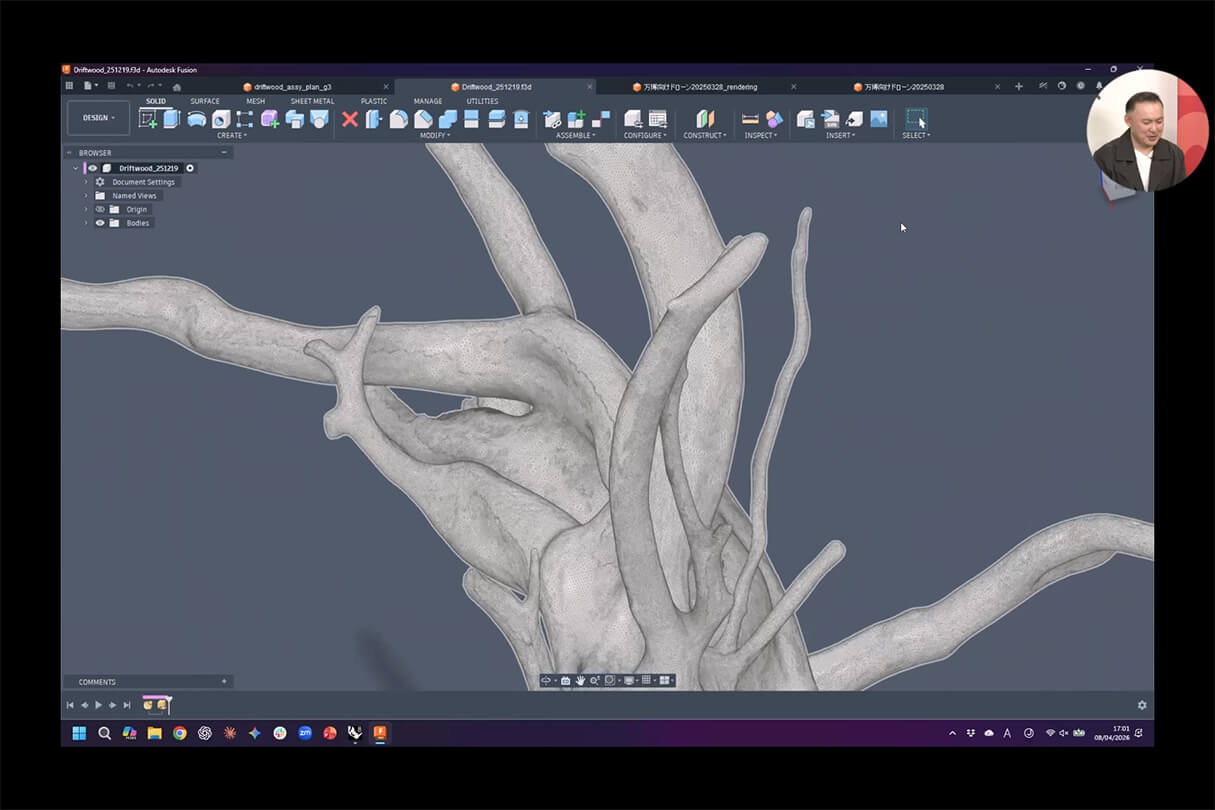Toggle visibility of Origin folder
The image size is (1215, 810).
[100, 209]
